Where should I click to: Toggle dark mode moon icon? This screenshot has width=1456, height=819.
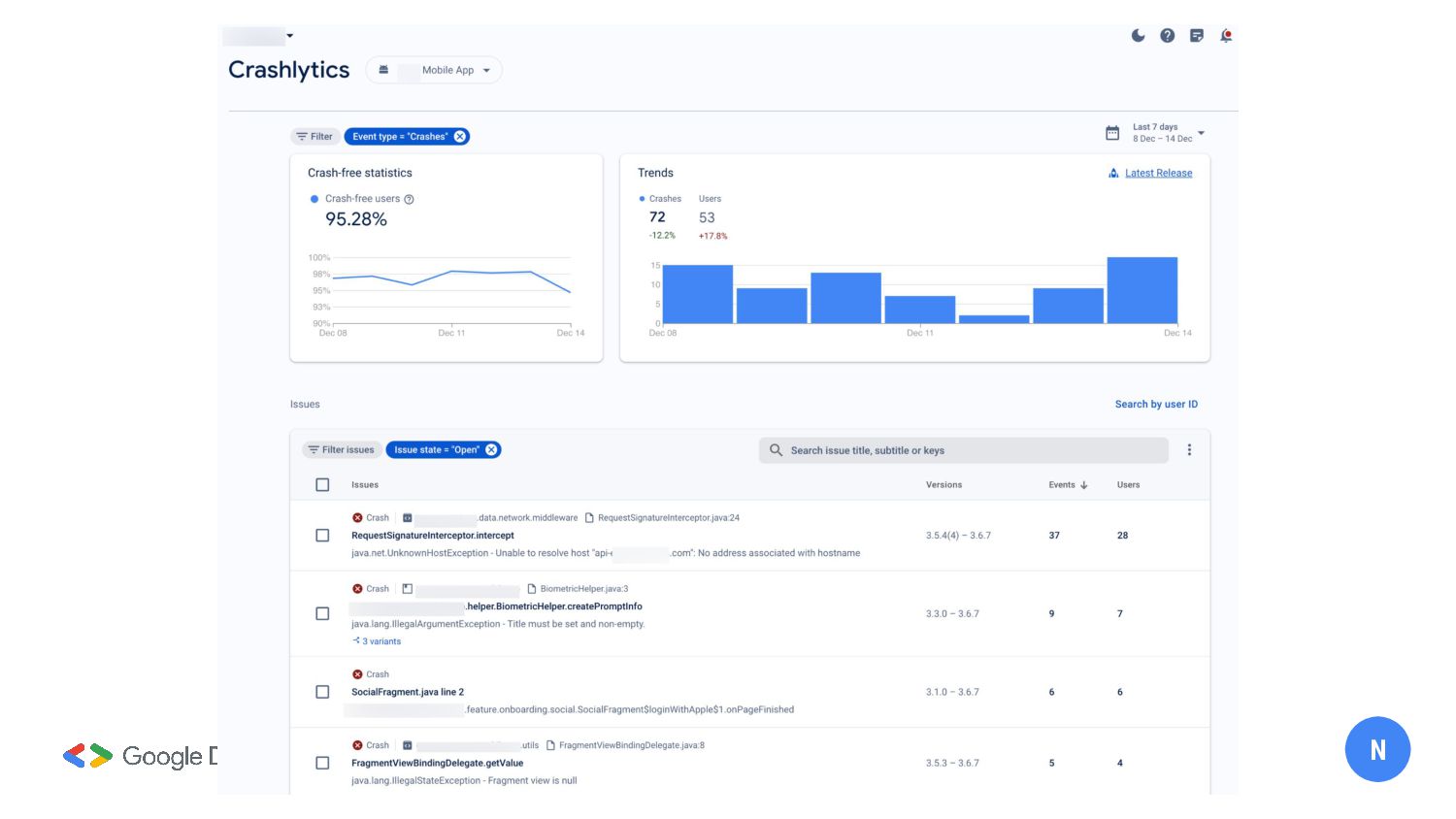click(x=1138, y=36)
